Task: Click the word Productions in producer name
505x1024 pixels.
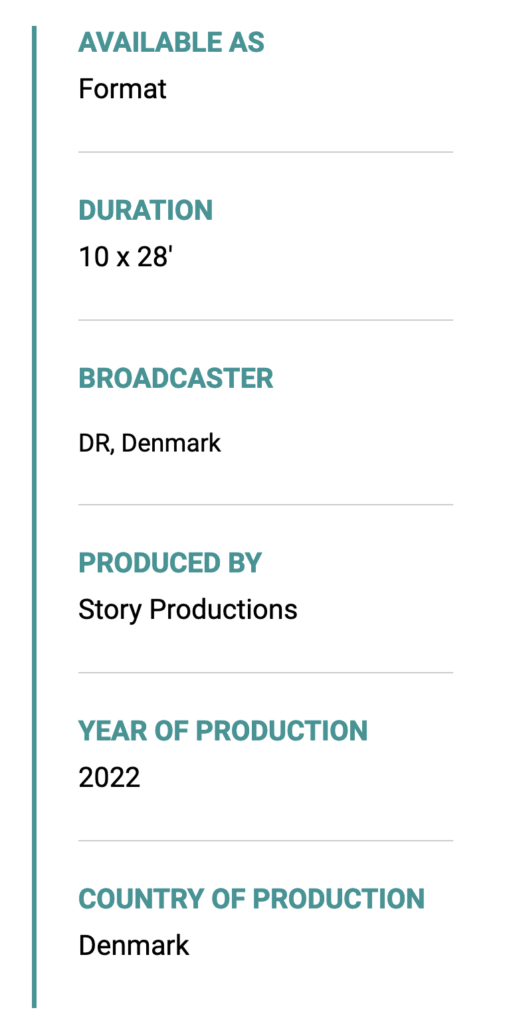Action: tap(223, 610)
